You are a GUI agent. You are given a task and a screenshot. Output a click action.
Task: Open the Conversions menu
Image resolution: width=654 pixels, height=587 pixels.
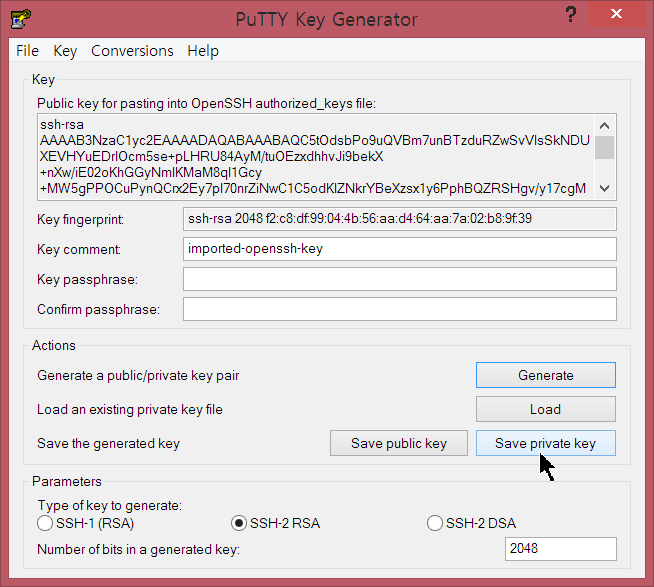click(132, 51)
